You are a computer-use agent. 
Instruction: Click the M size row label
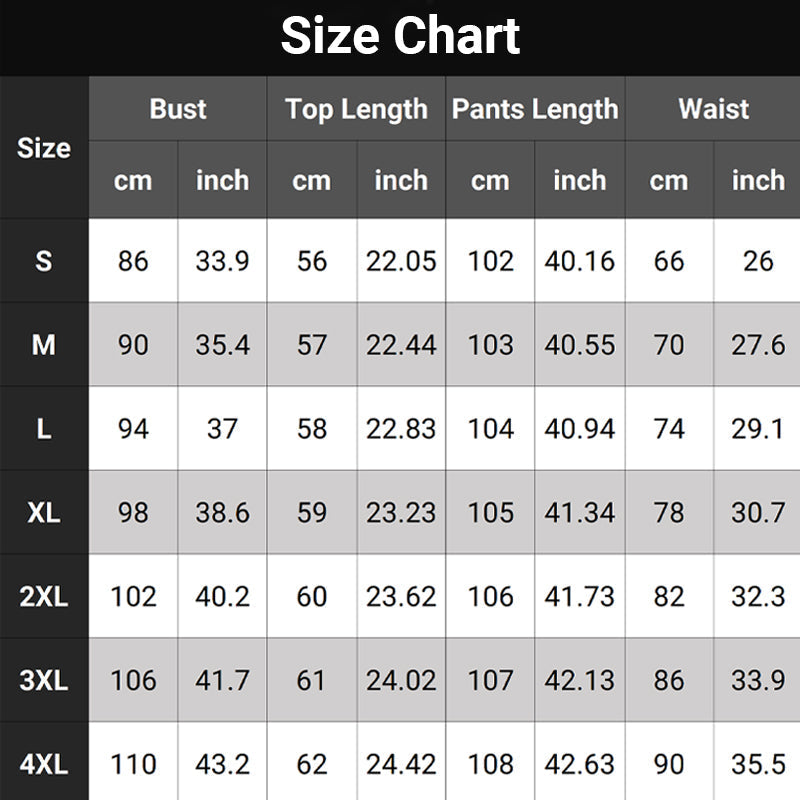click(44, 345)
